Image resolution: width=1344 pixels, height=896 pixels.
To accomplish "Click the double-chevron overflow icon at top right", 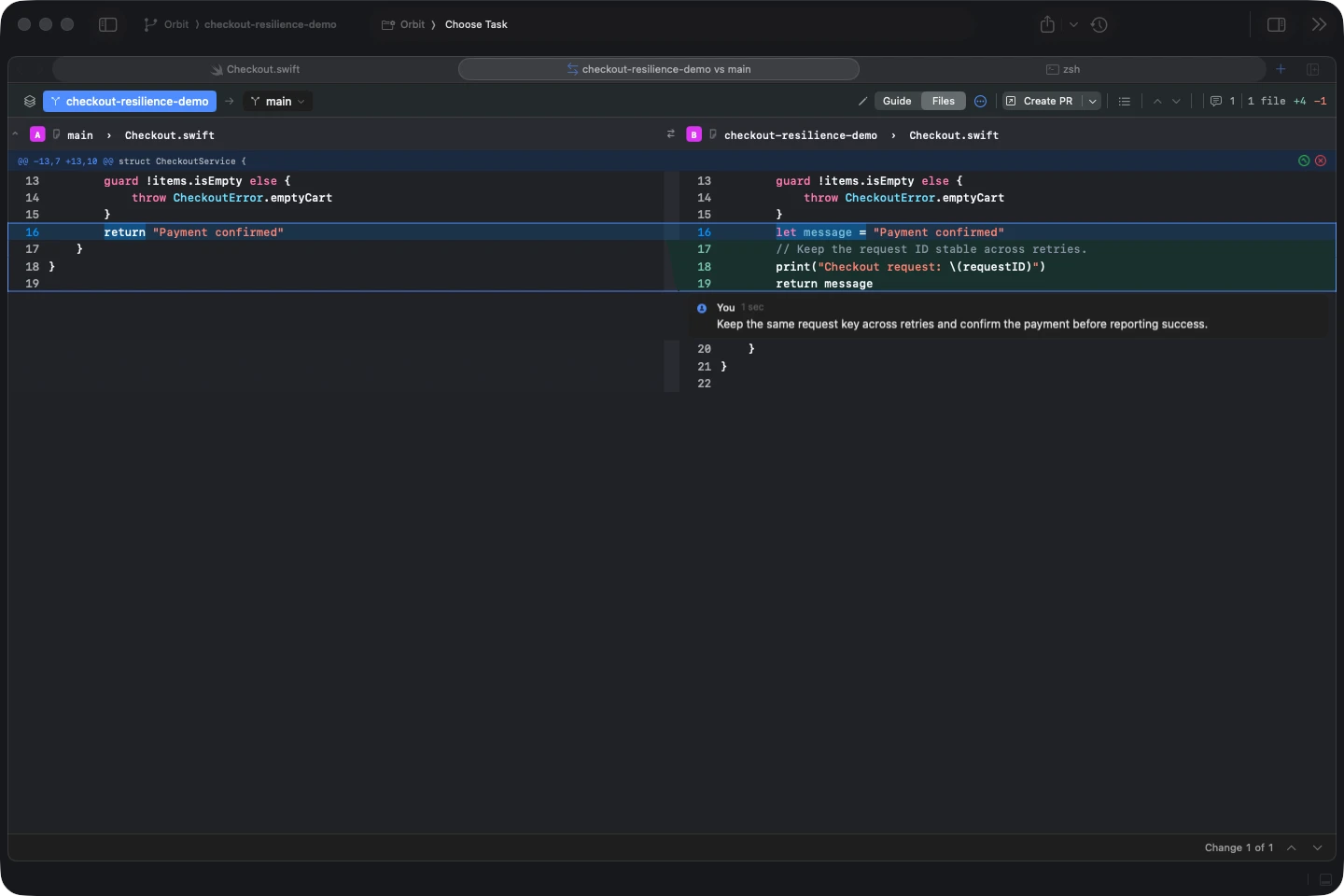I will pos(1319,24).
